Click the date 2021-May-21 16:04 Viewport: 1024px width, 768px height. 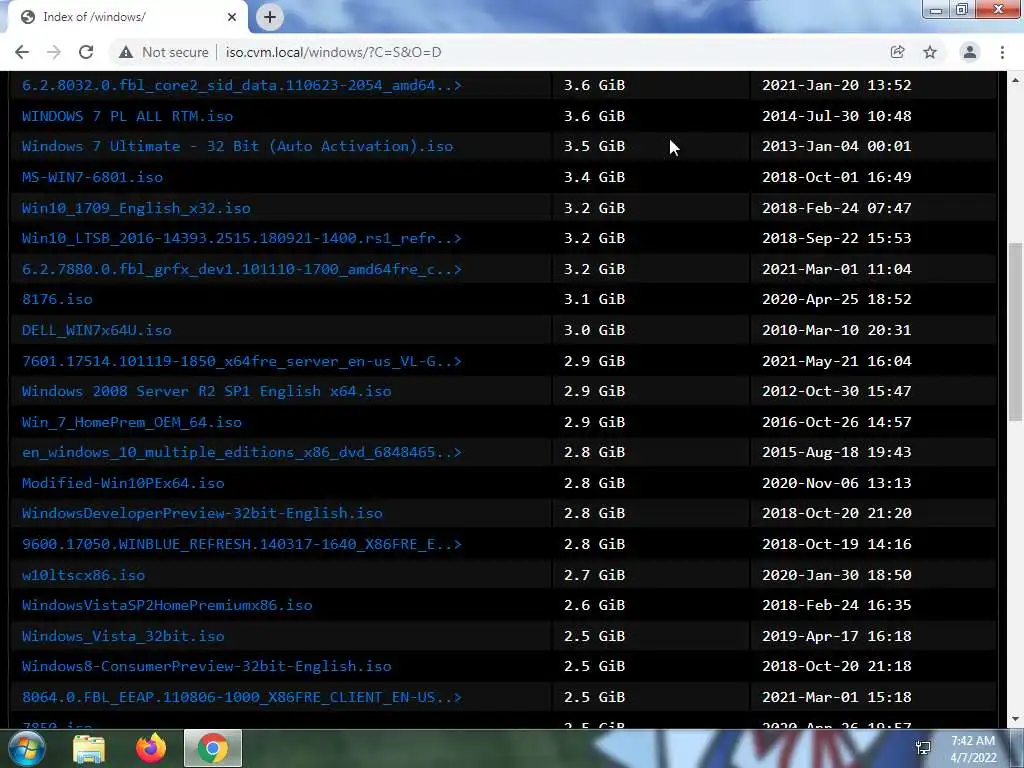coord(837,361)
